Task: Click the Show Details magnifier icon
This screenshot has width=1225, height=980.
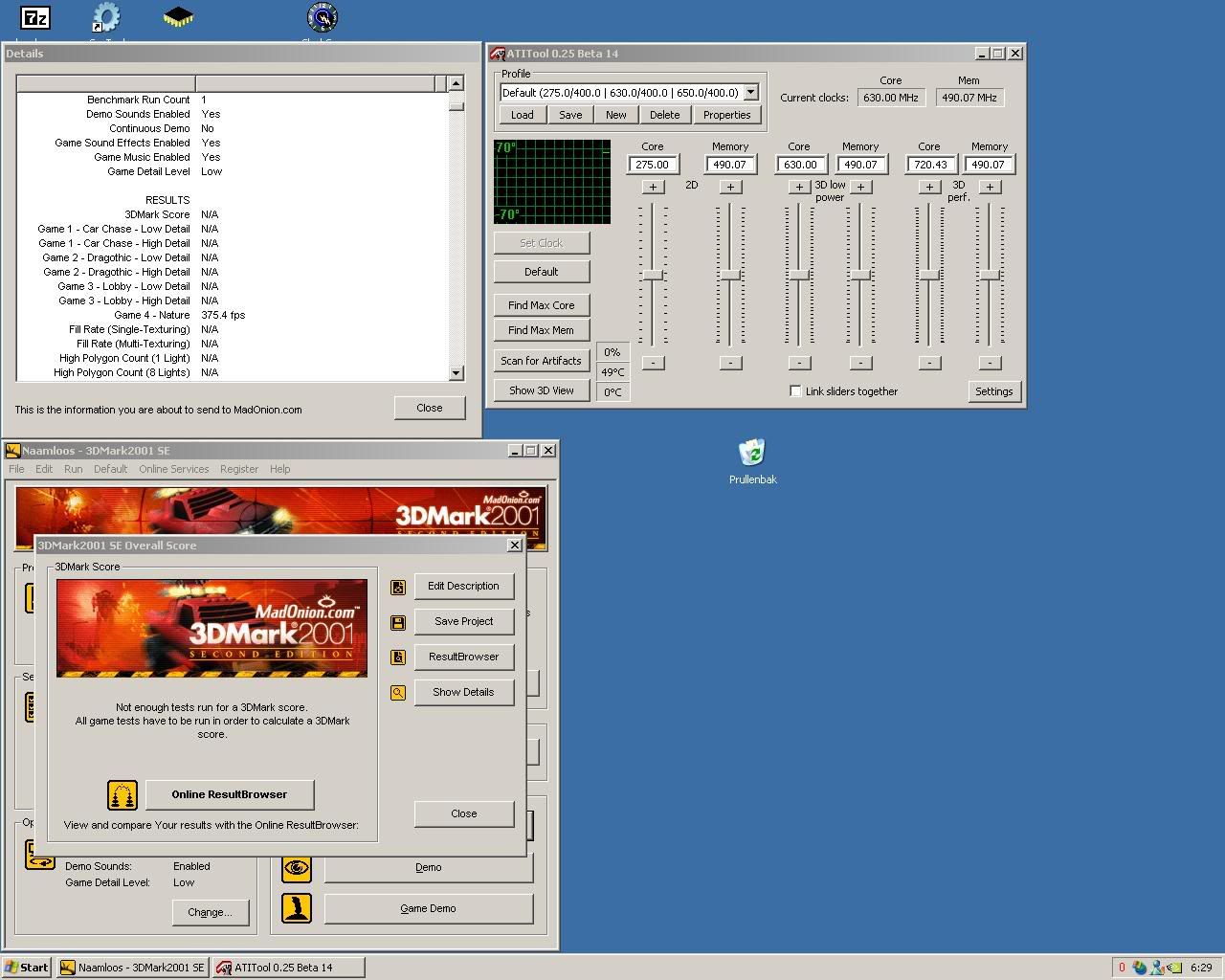Action: coord(398,693)
